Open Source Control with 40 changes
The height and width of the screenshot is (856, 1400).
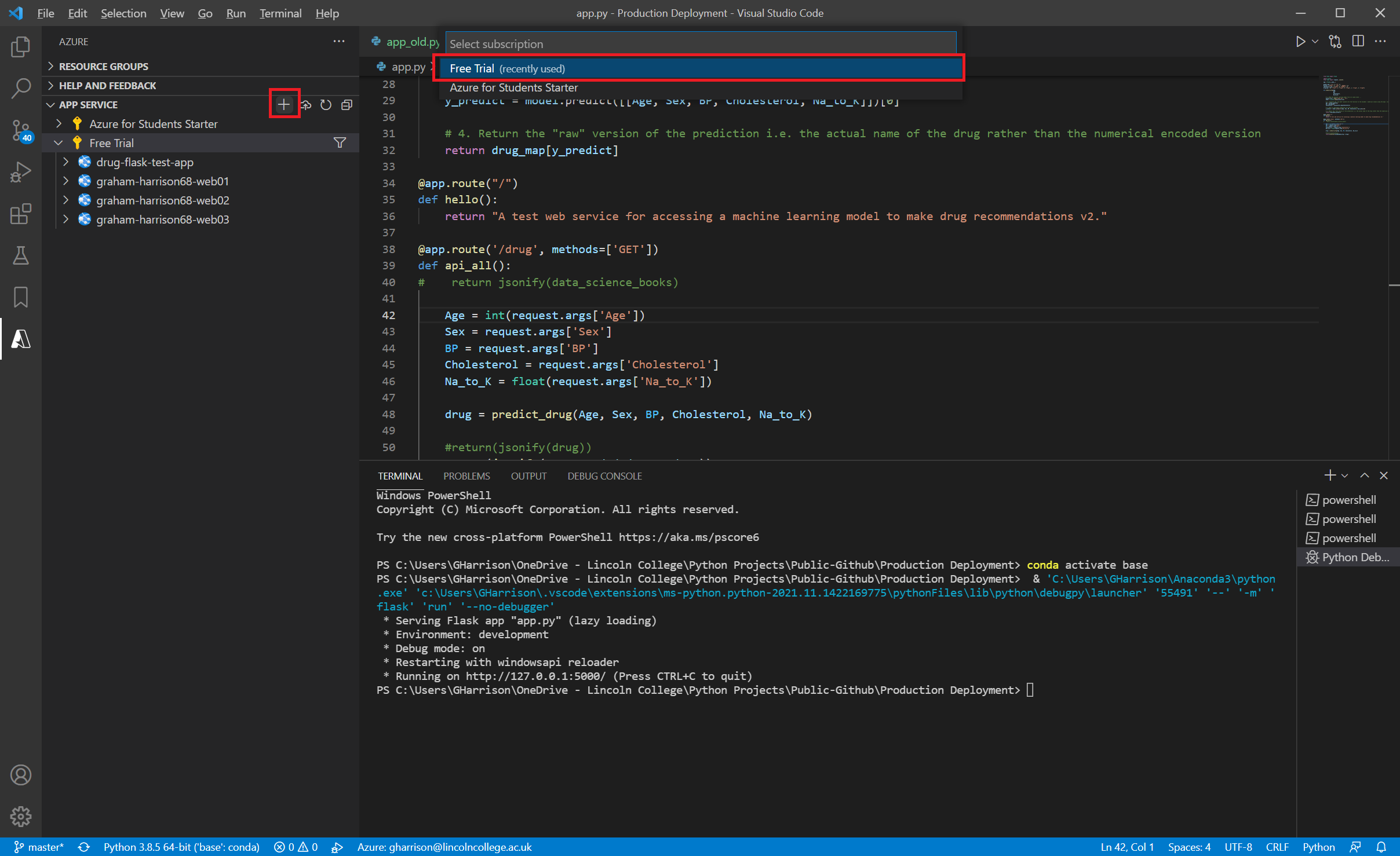(x=21, y=130)
